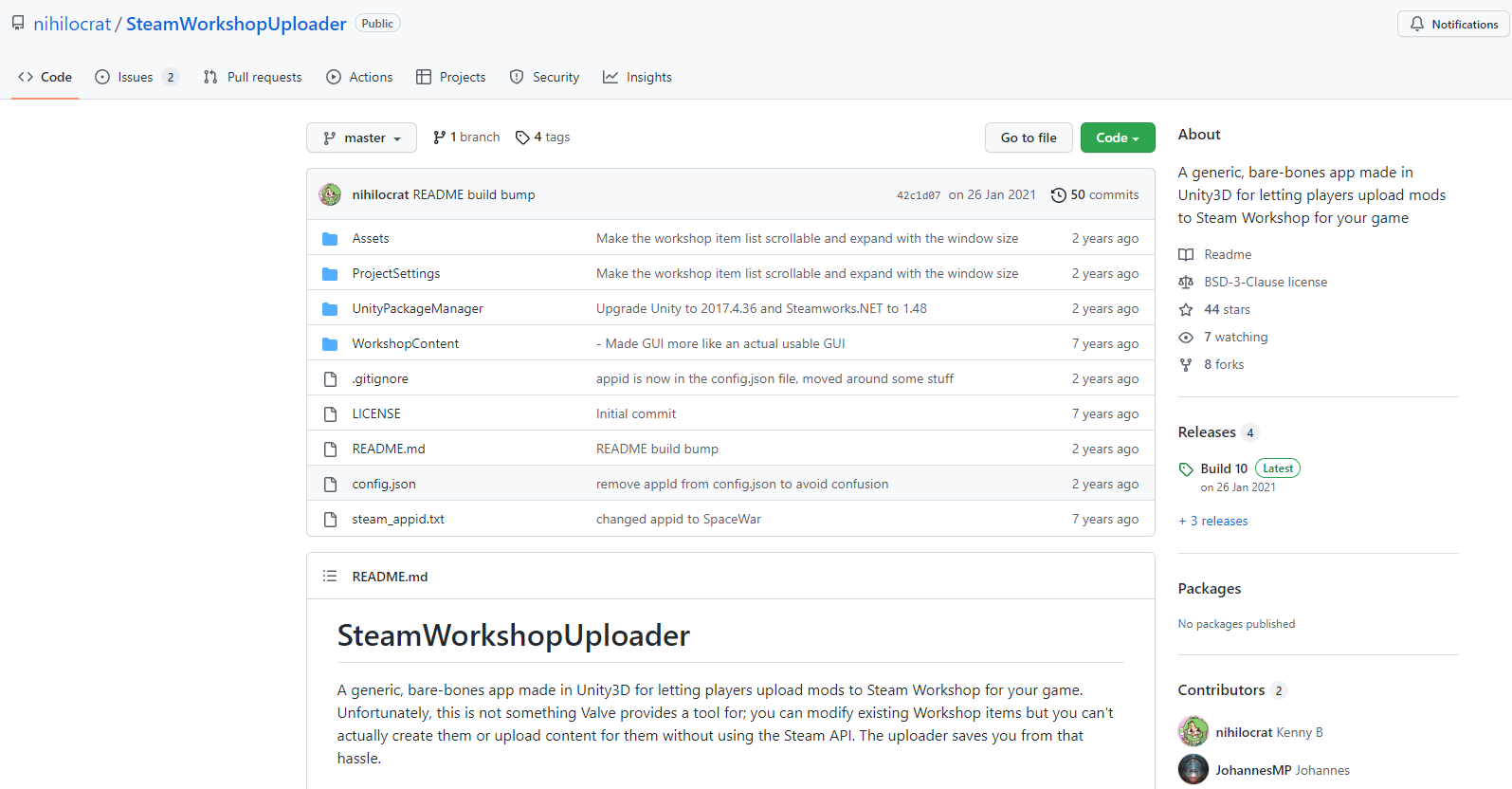Click 'No packages published' text
1512x789 pixels.
[1236, 624]
